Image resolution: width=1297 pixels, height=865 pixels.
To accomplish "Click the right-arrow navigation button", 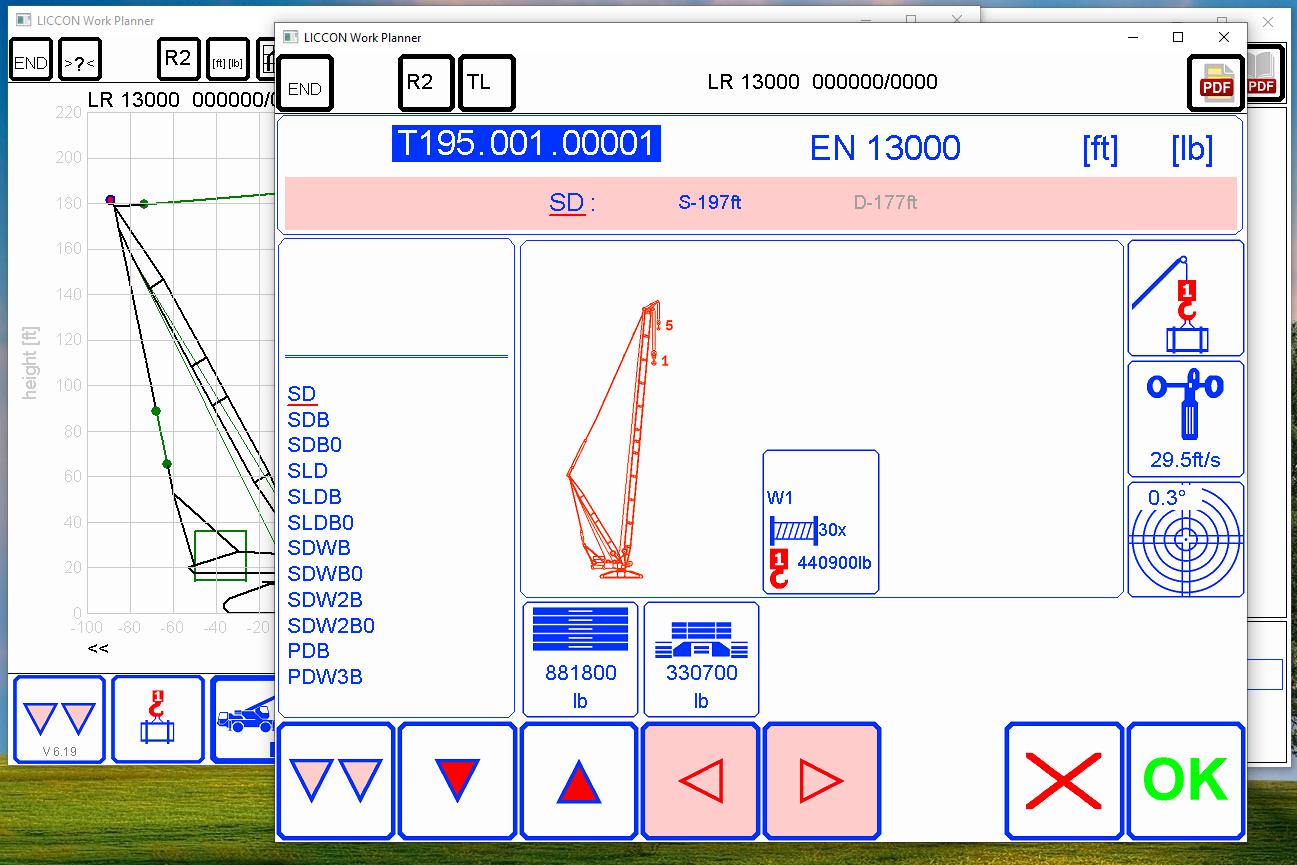I will [822, 780].
